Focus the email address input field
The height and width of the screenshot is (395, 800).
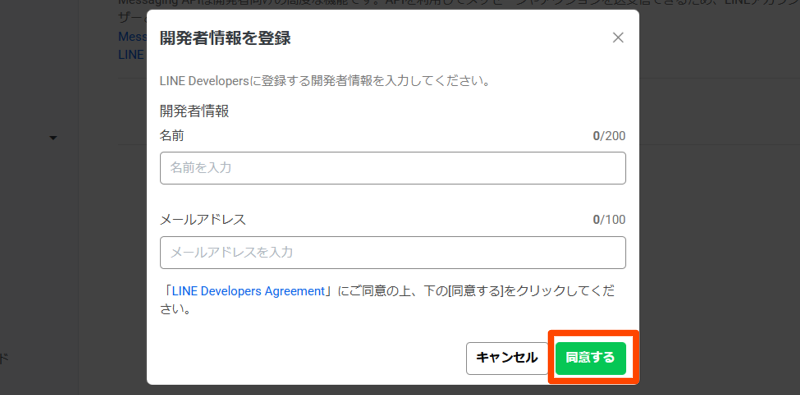(392, 252)
